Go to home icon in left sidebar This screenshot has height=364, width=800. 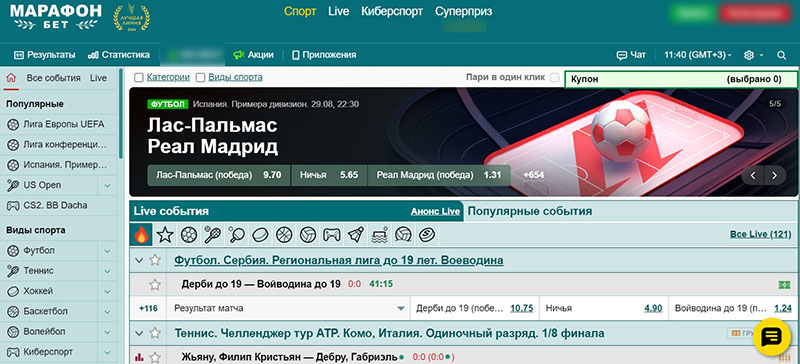pos(11,78)
